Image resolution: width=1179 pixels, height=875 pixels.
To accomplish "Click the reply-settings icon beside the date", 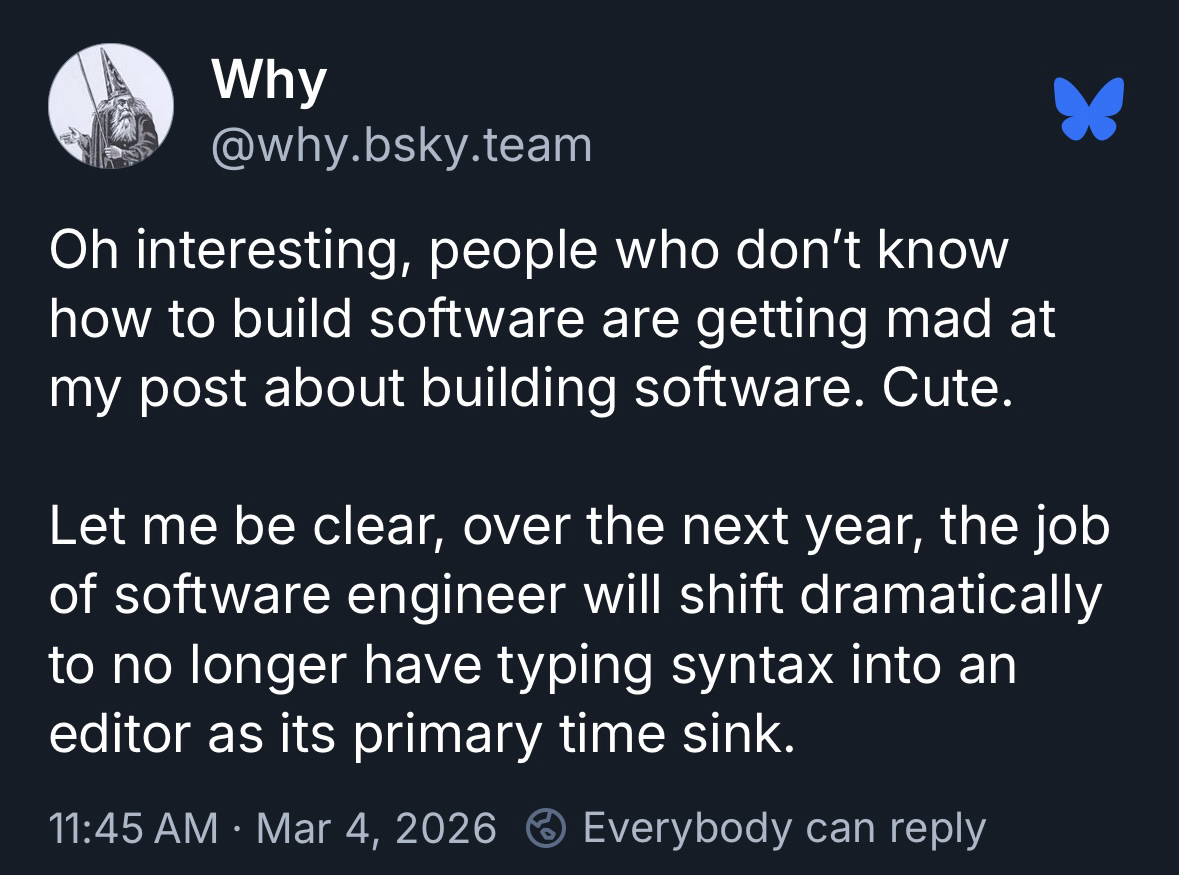I will click(x=545, y=828).
